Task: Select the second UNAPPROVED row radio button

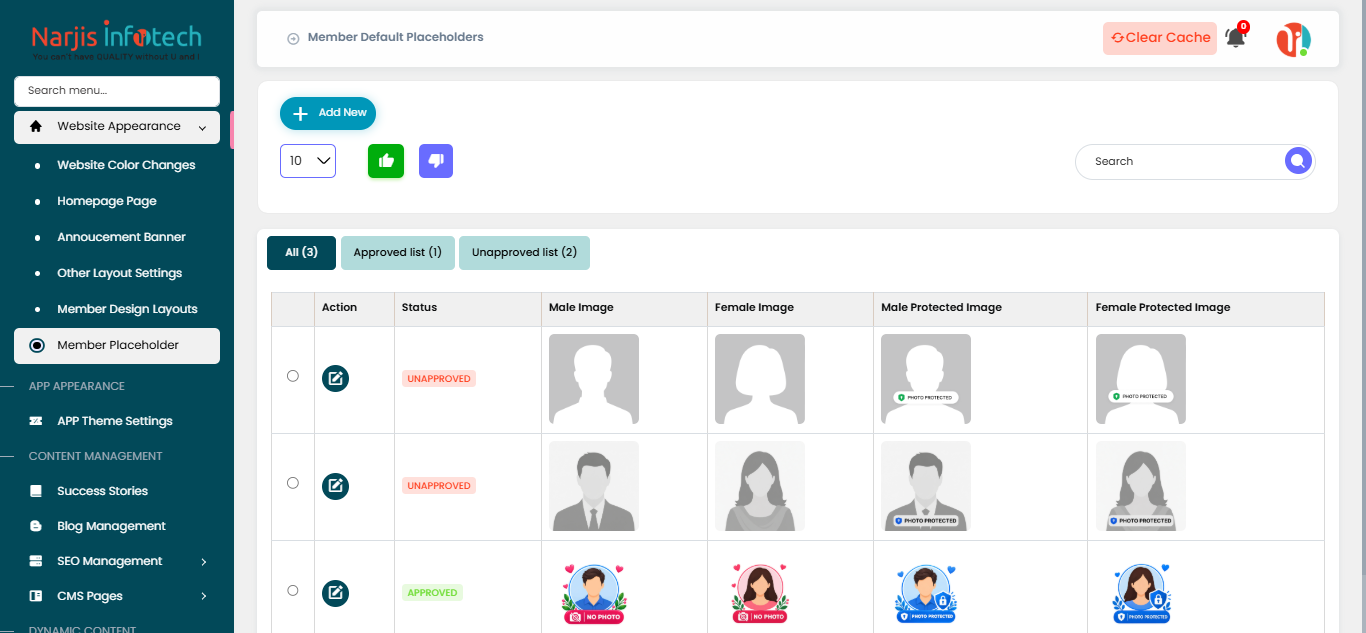Action: pos(293,483)
